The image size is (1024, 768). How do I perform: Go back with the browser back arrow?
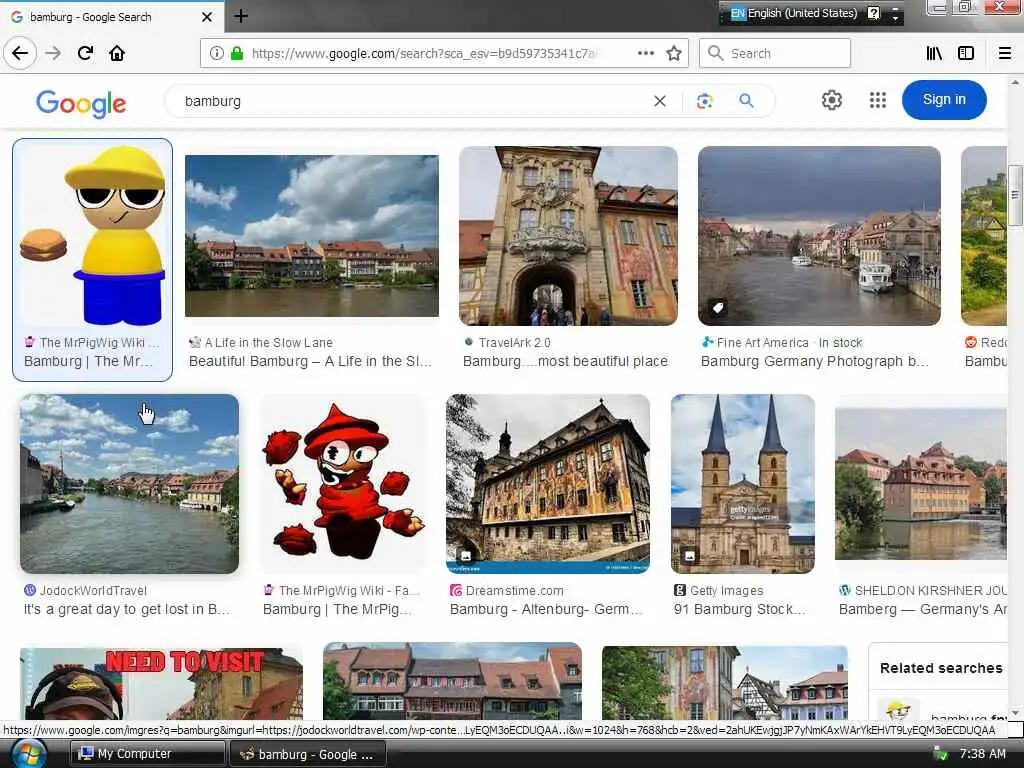(20, 53)
